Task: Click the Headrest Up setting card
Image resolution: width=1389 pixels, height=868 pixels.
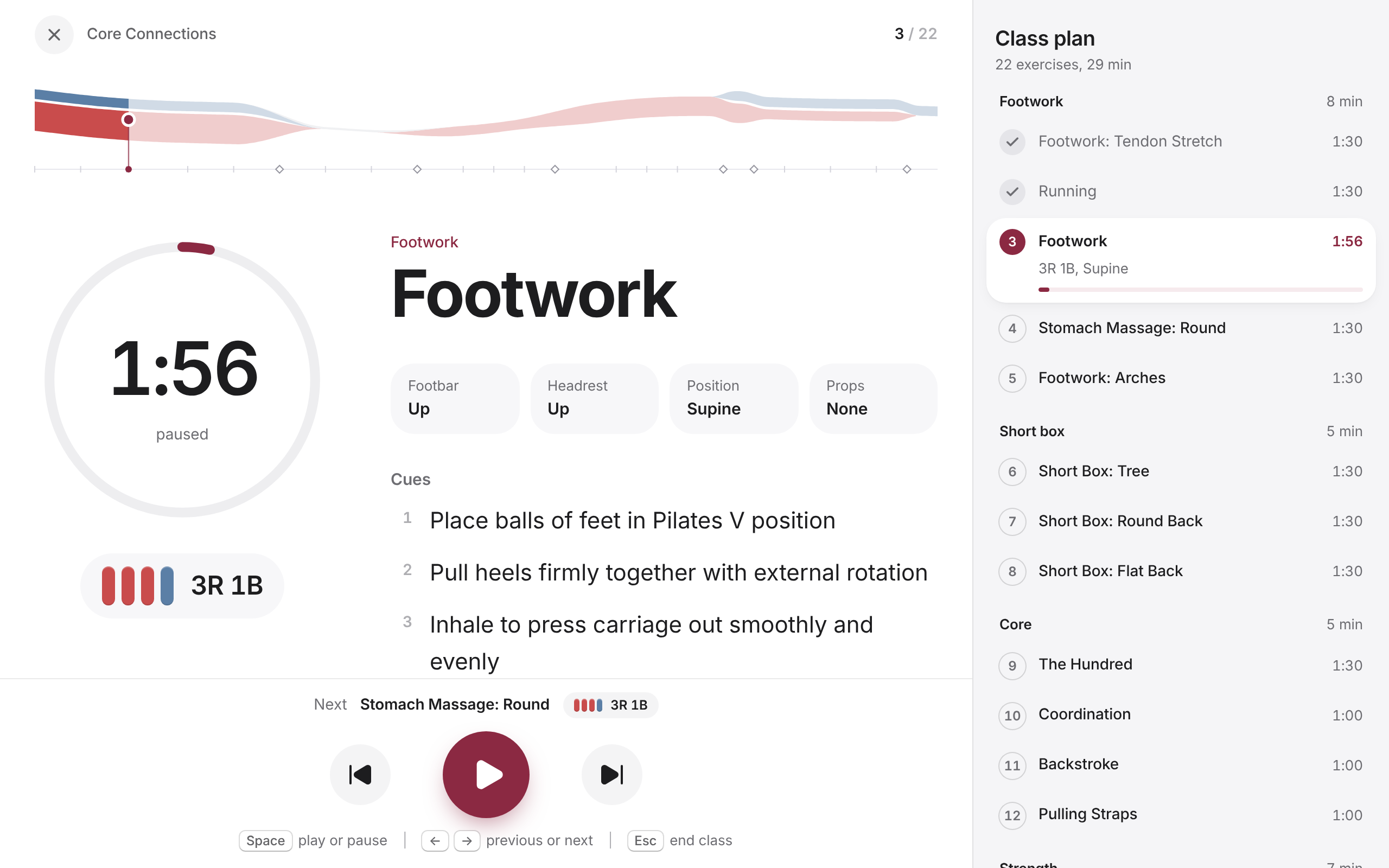Action: click(x=595, y=398)
